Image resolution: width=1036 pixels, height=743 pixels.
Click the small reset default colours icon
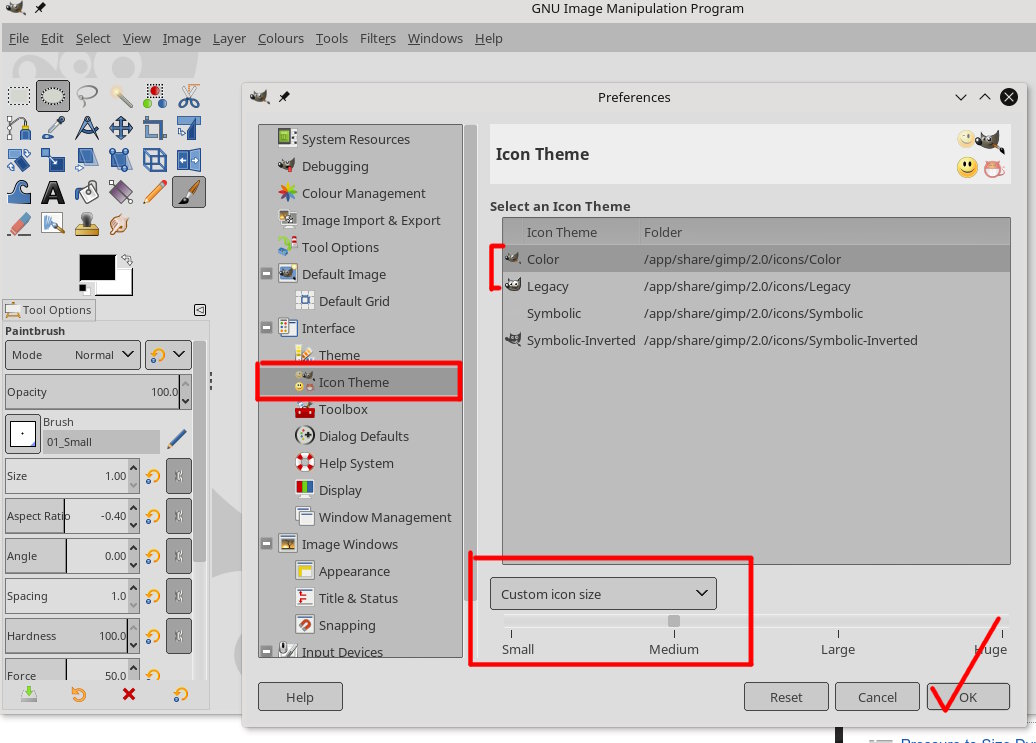[85, 289]
